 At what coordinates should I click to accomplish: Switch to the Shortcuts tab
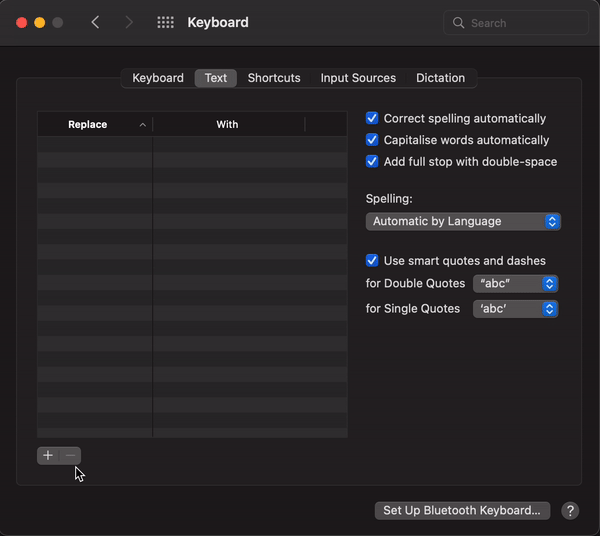274,78
